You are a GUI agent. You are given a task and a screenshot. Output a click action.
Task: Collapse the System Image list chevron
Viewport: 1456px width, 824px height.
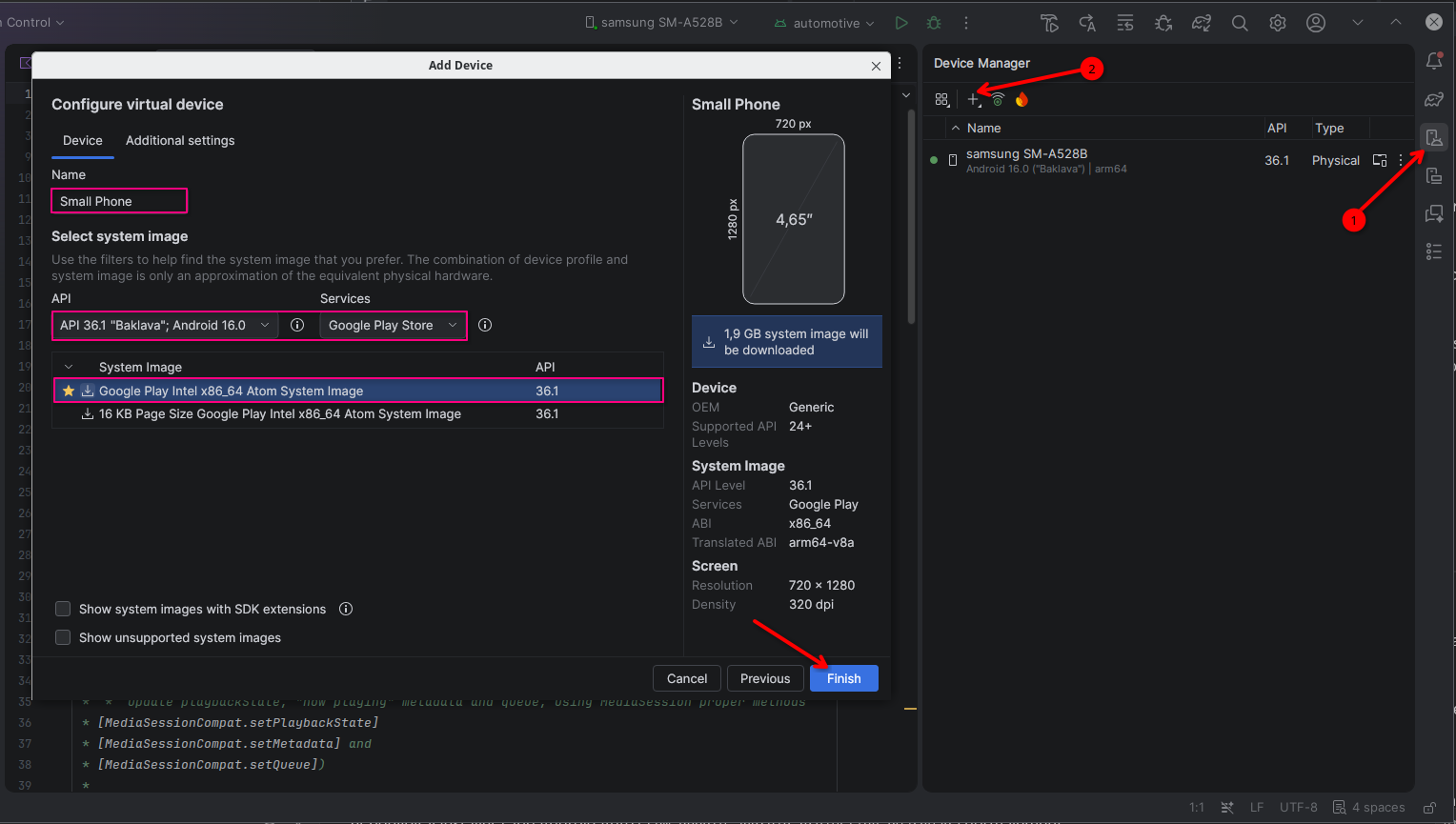tap(69, 367)
